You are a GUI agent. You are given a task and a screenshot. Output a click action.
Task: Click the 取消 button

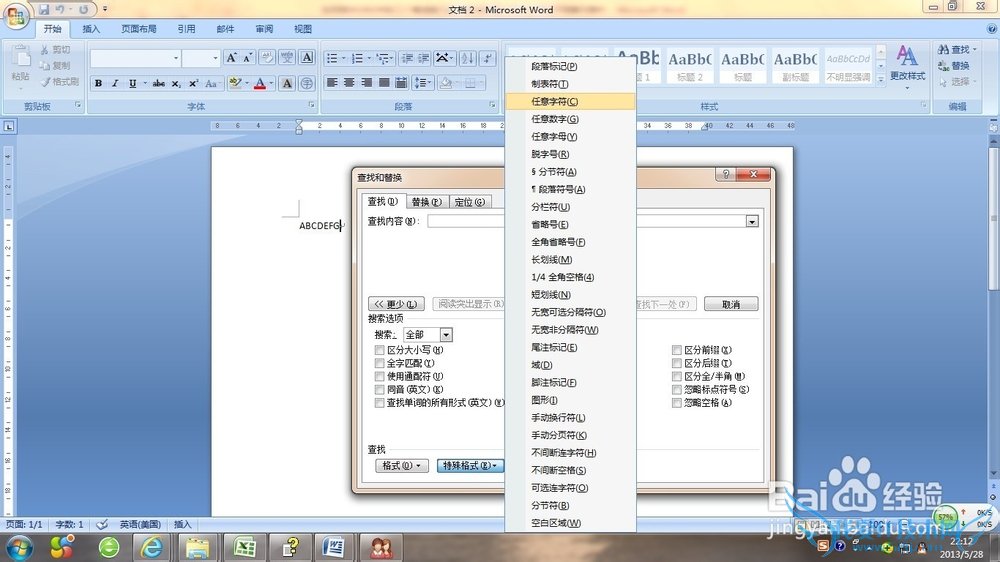(730, 304)
